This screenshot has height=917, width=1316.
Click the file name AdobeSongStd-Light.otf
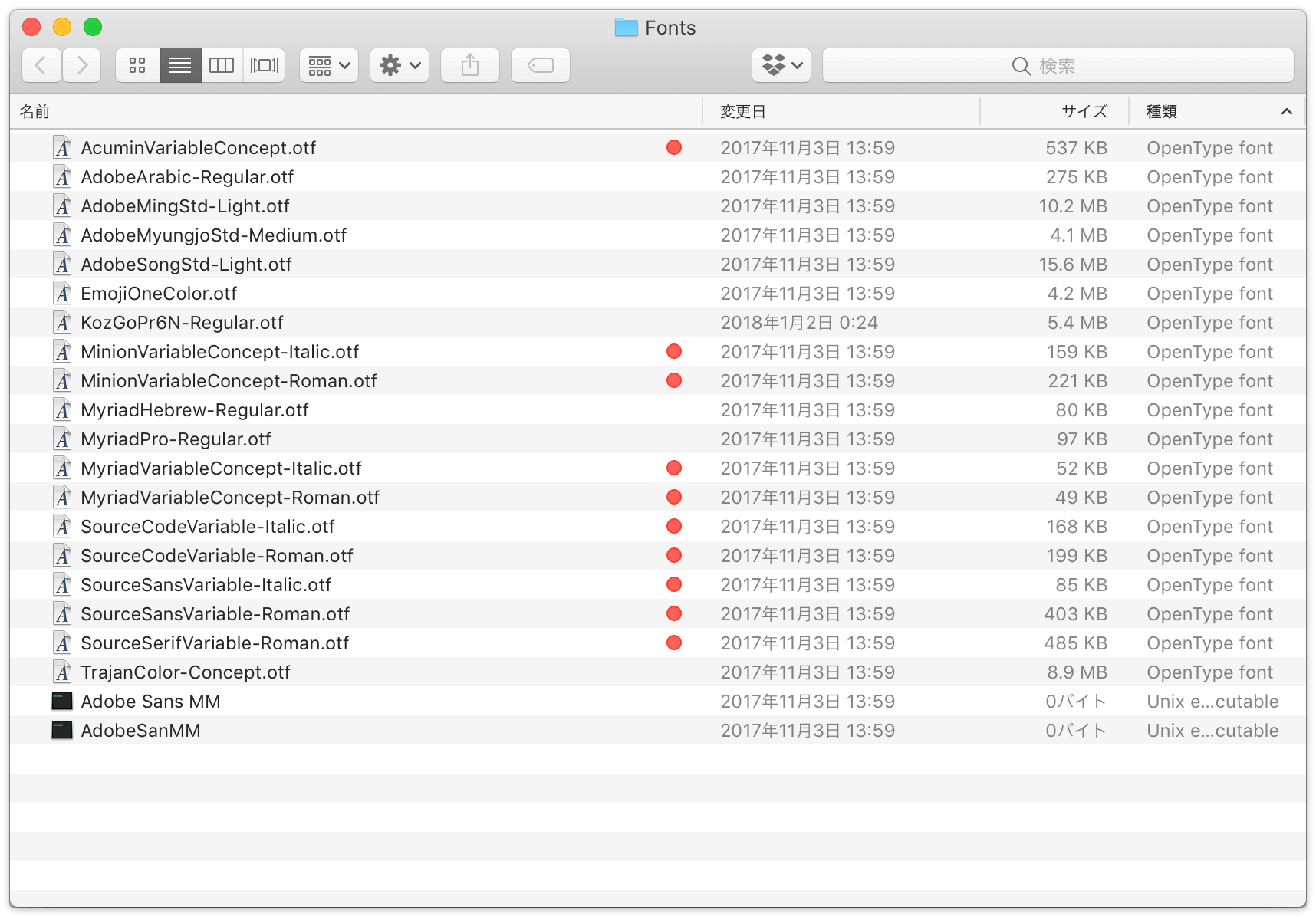(x=186, y=265)
